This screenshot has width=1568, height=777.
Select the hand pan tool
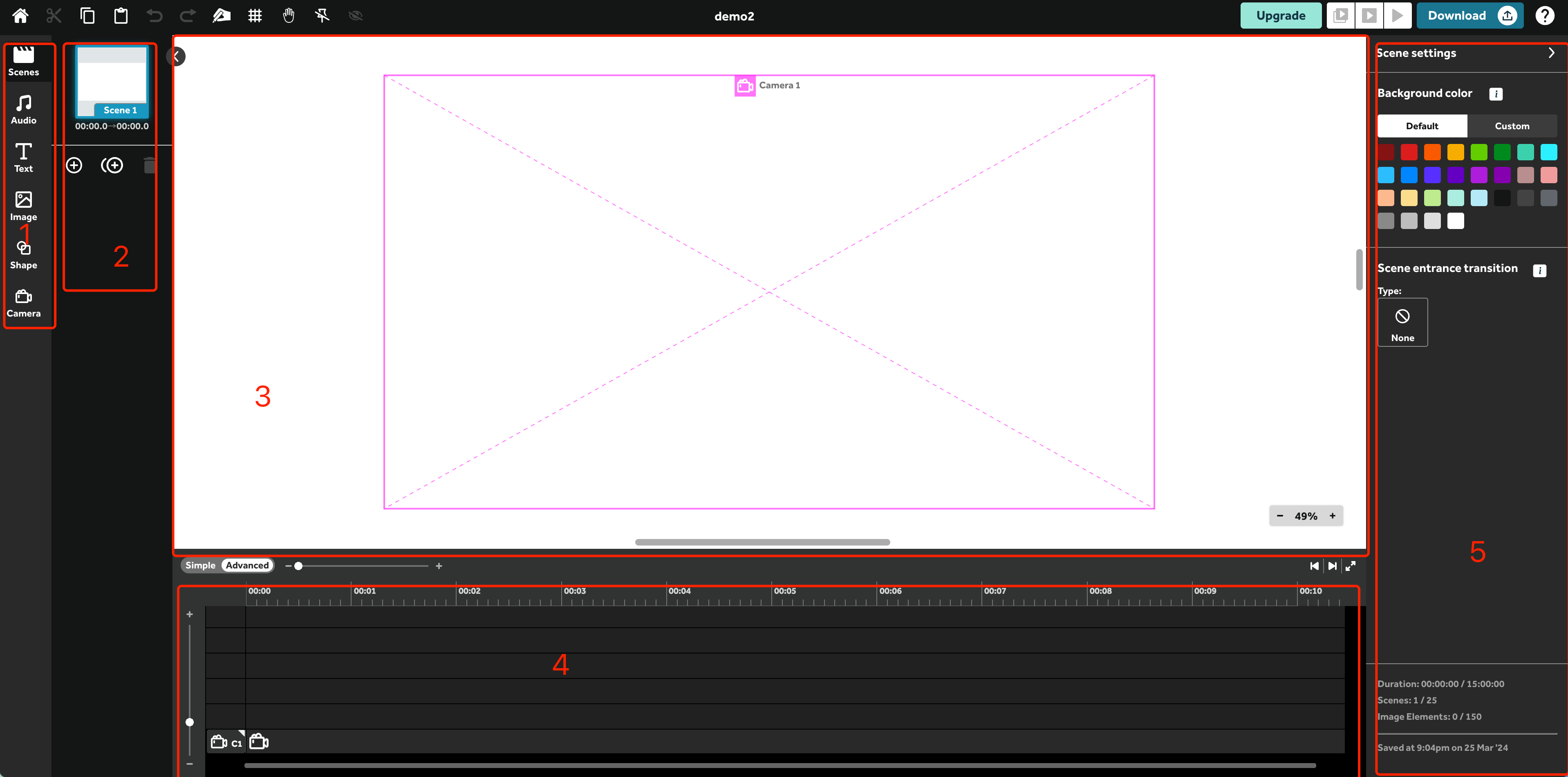(x=289, y=16)
